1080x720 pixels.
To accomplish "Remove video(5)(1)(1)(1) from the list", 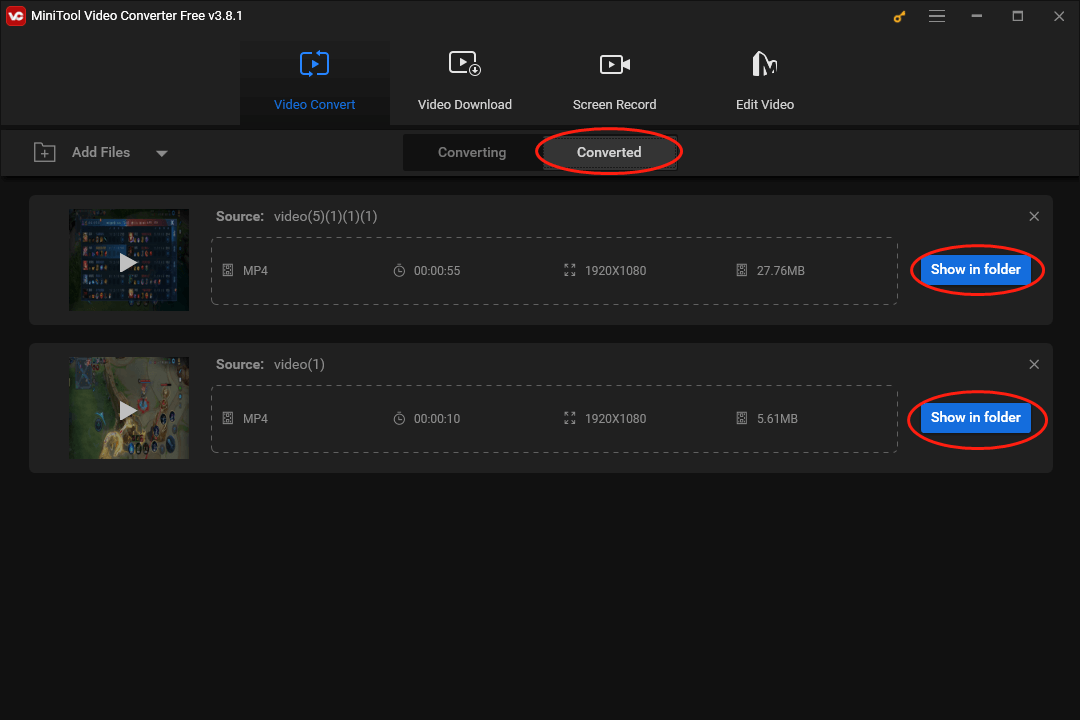I will pyautogui.click(x=1034, y=216).
